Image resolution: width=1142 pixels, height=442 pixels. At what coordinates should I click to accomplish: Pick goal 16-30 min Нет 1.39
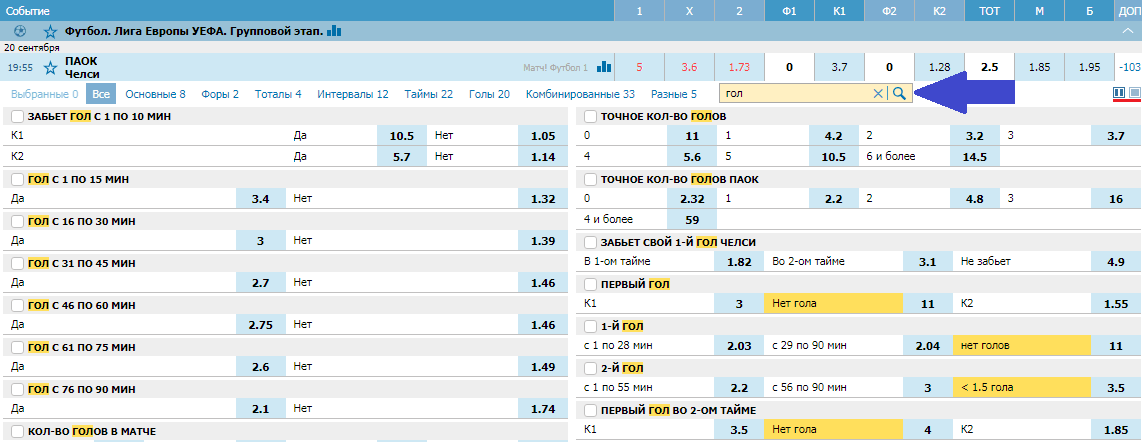pyautogui.click(x=543, y=240)
